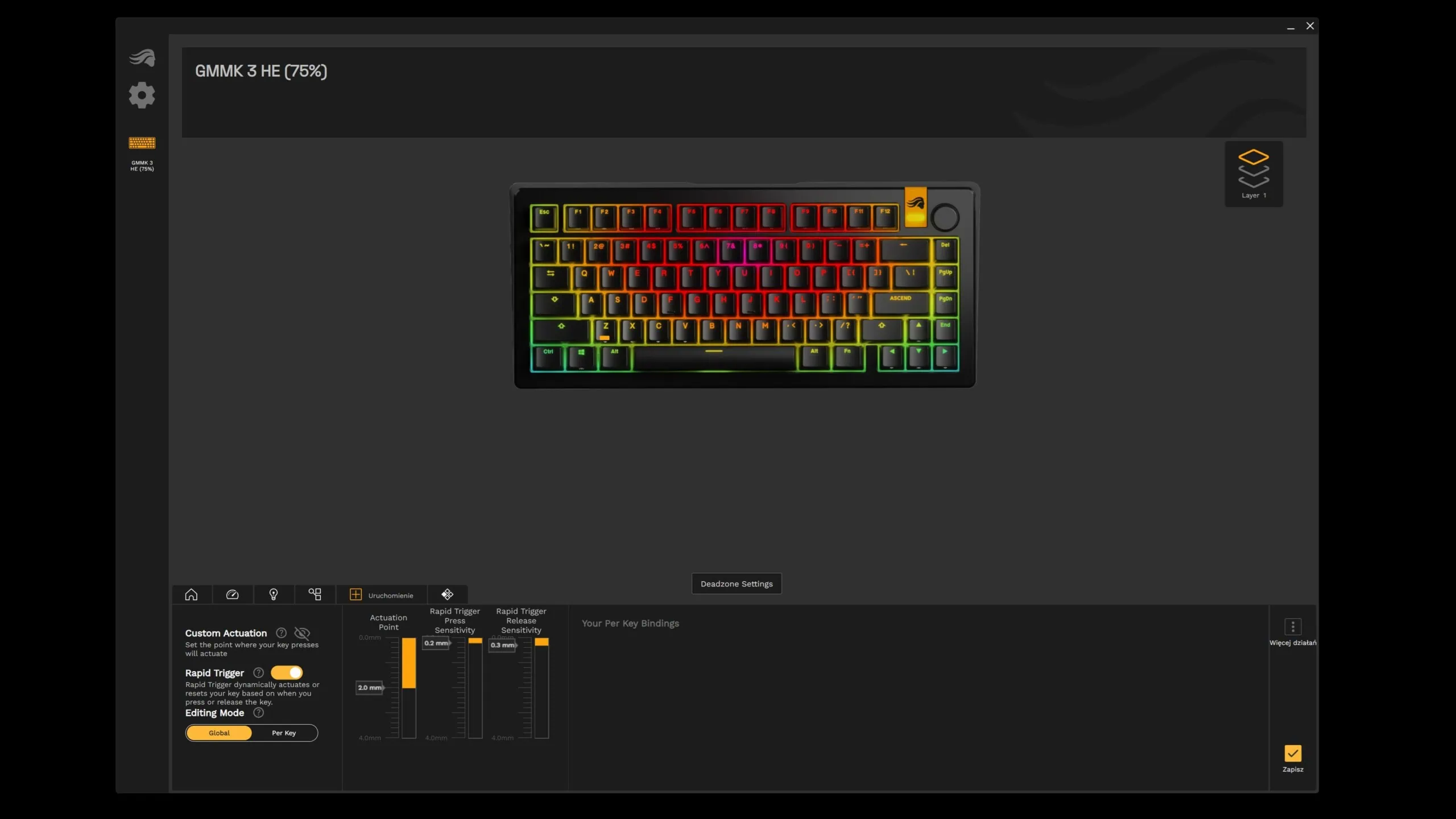Open Więcej działań more actions menu
This screenshot has width=1456, height=819.
click(x=1293, y=632)
